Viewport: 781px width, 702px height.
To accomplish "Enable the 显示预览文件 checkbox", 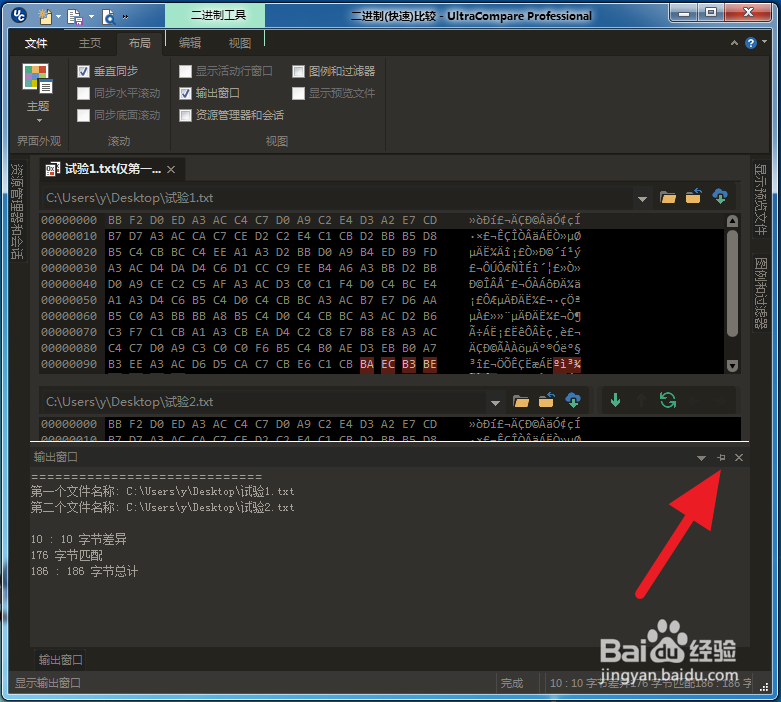I will point(298,93).
